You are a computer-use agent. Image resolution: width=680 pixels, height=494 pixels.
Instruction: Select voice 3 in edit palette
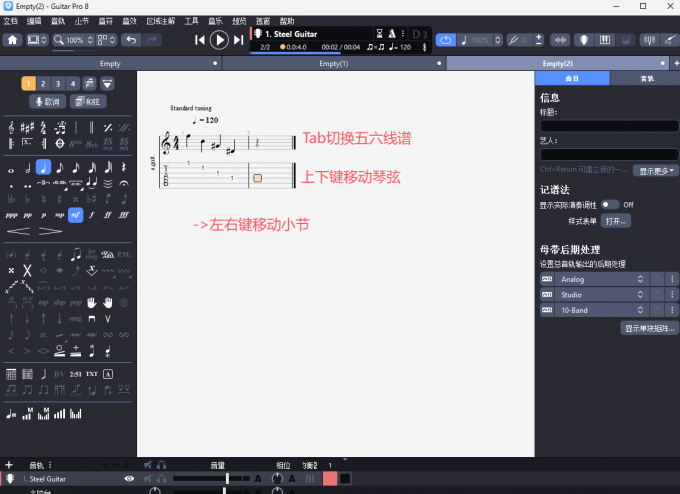(58, 83)
